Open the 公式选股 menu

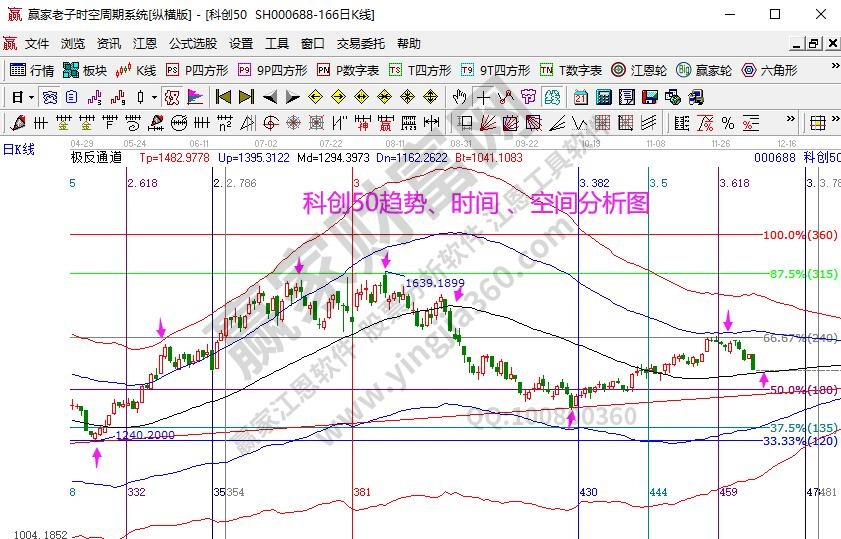click(192, 44)
